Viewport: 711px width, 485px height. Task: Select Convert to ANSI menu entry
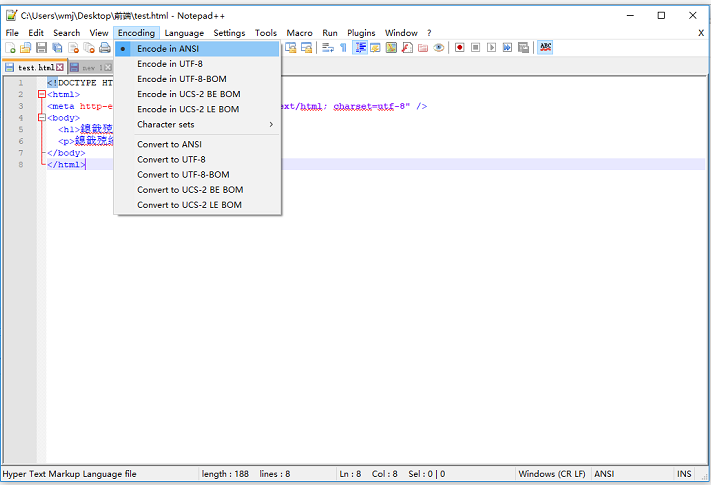(x=197, y=145)
